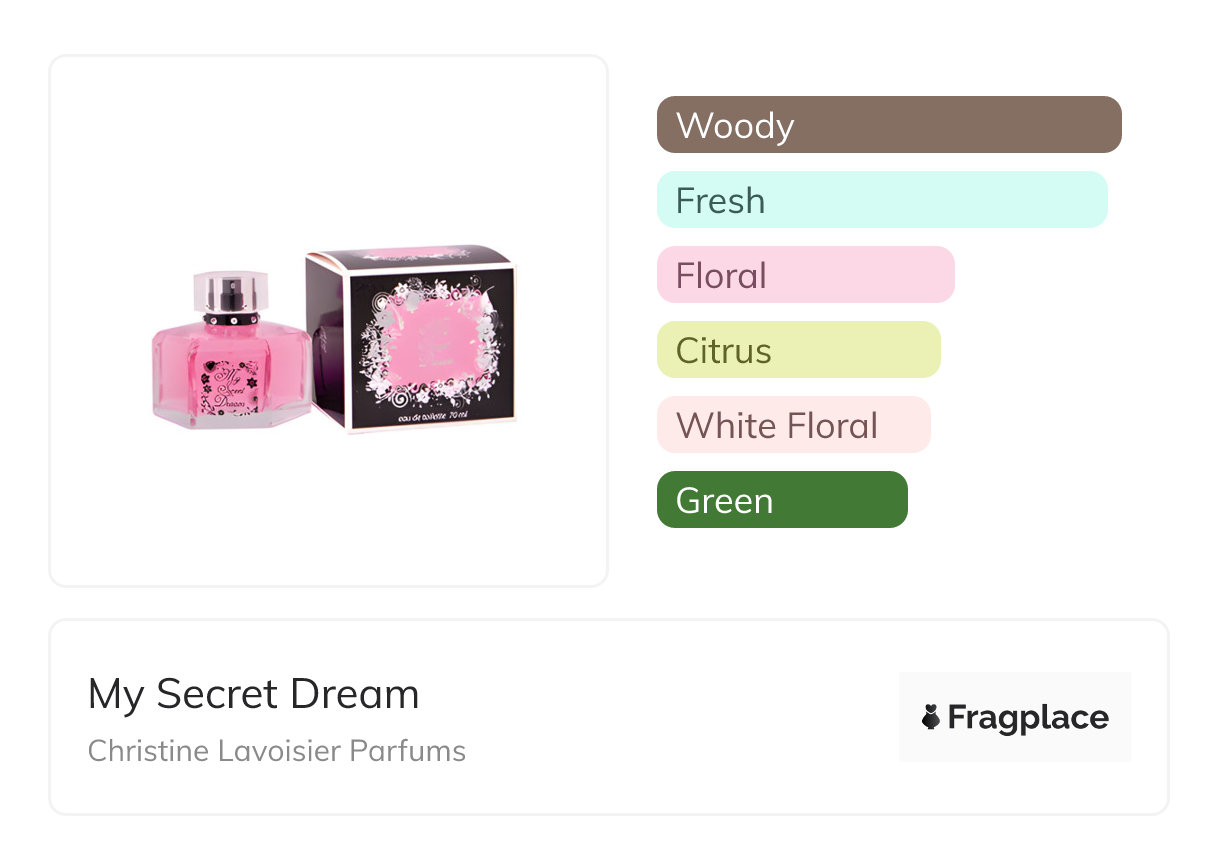Click the silver cap of the bottle
This screenshot has width=1218, height=864.
click(231, 288)
